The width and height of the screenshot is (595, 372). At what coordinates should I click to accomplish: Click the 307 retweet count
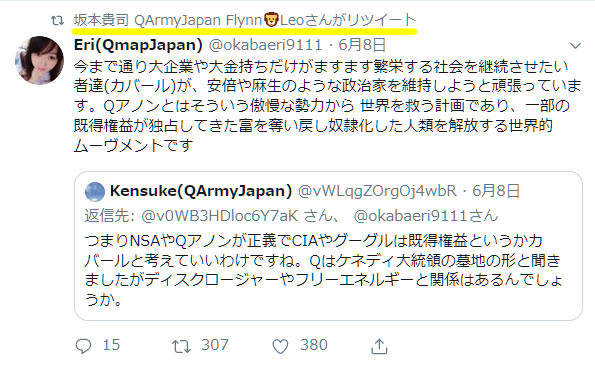tap(215, 345)
